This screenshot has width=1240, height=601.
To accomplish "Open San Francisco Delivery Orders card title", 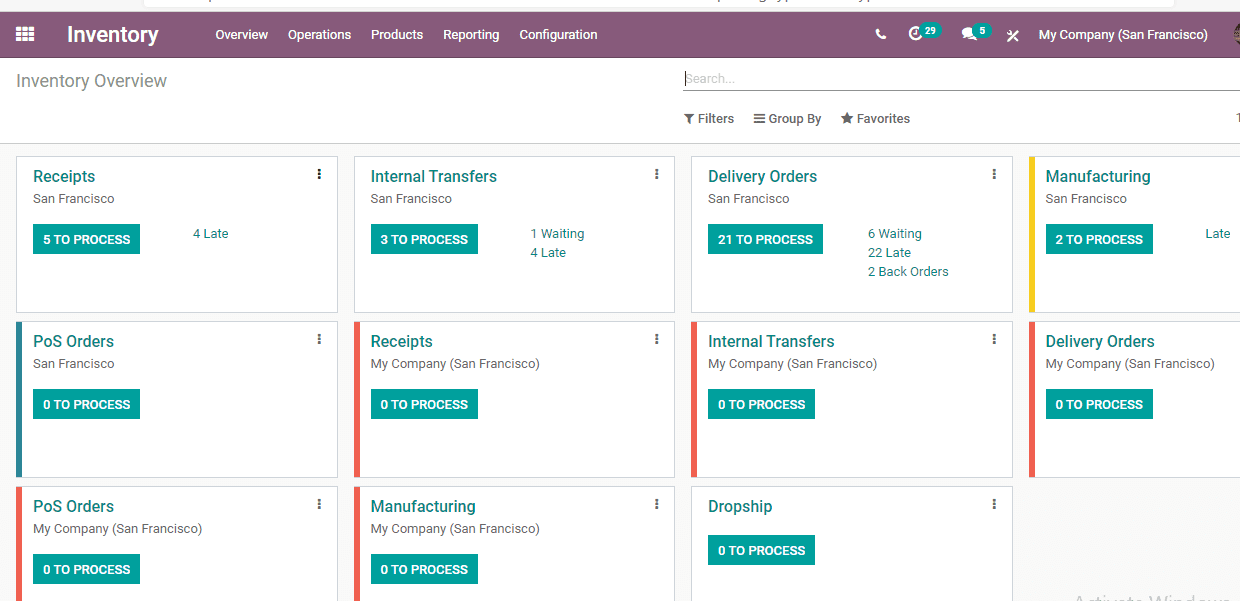I will 762,176.
